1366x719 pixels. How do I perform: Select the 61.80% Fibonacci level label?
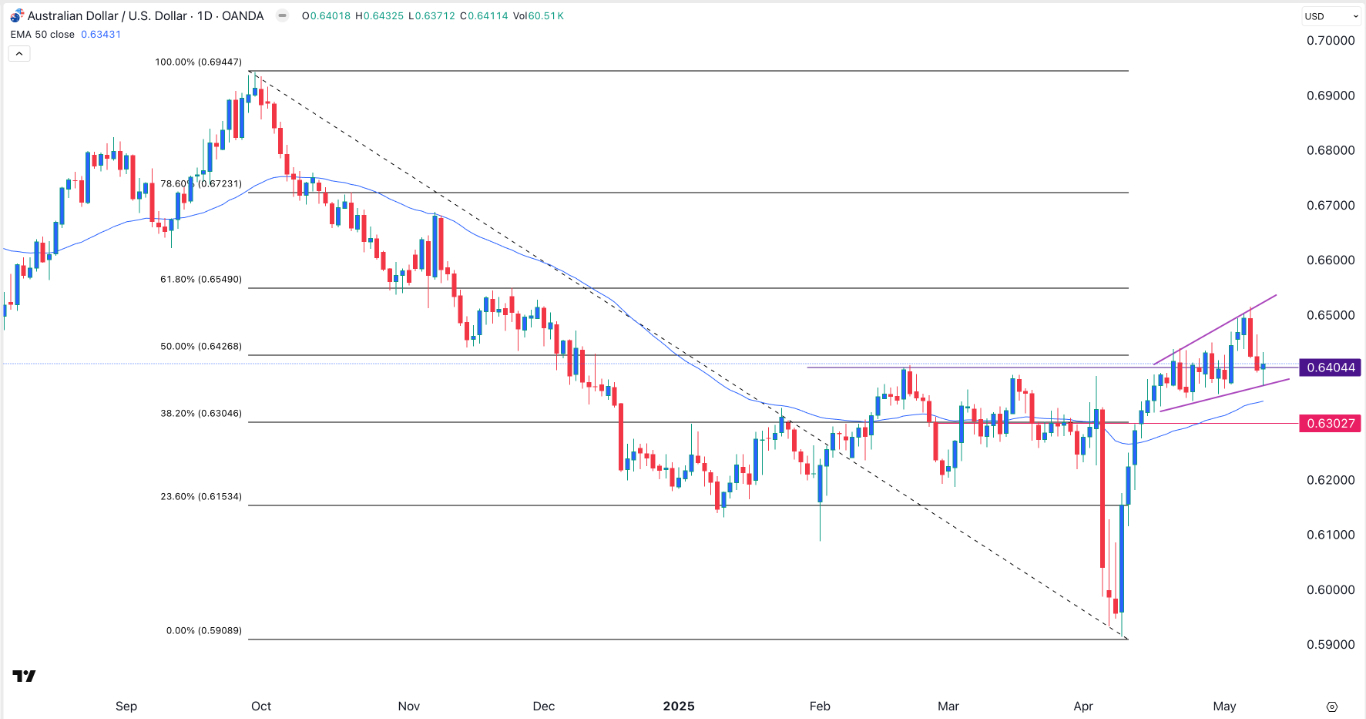(x=202, y=280)
